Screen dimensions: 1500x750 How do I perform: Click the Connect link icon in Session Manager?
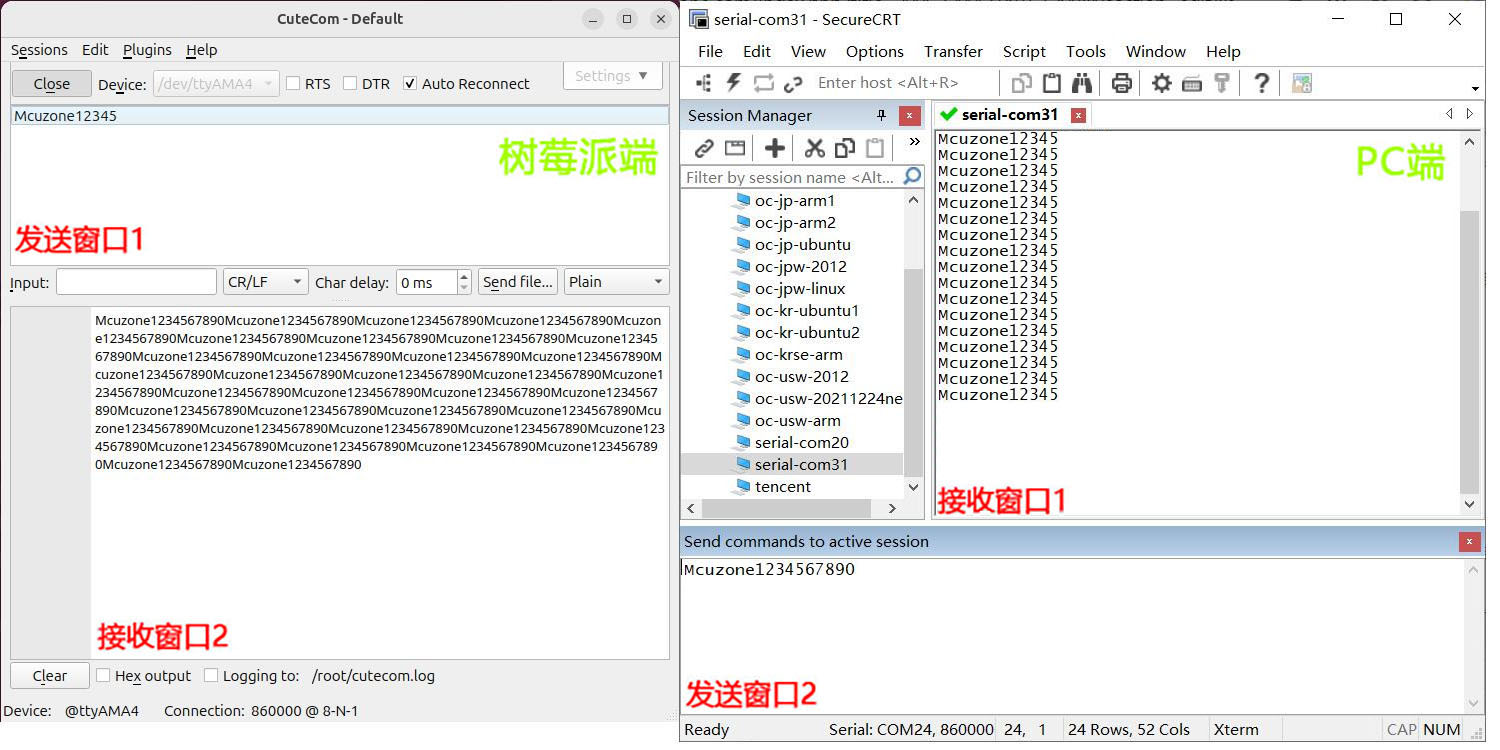704,149
